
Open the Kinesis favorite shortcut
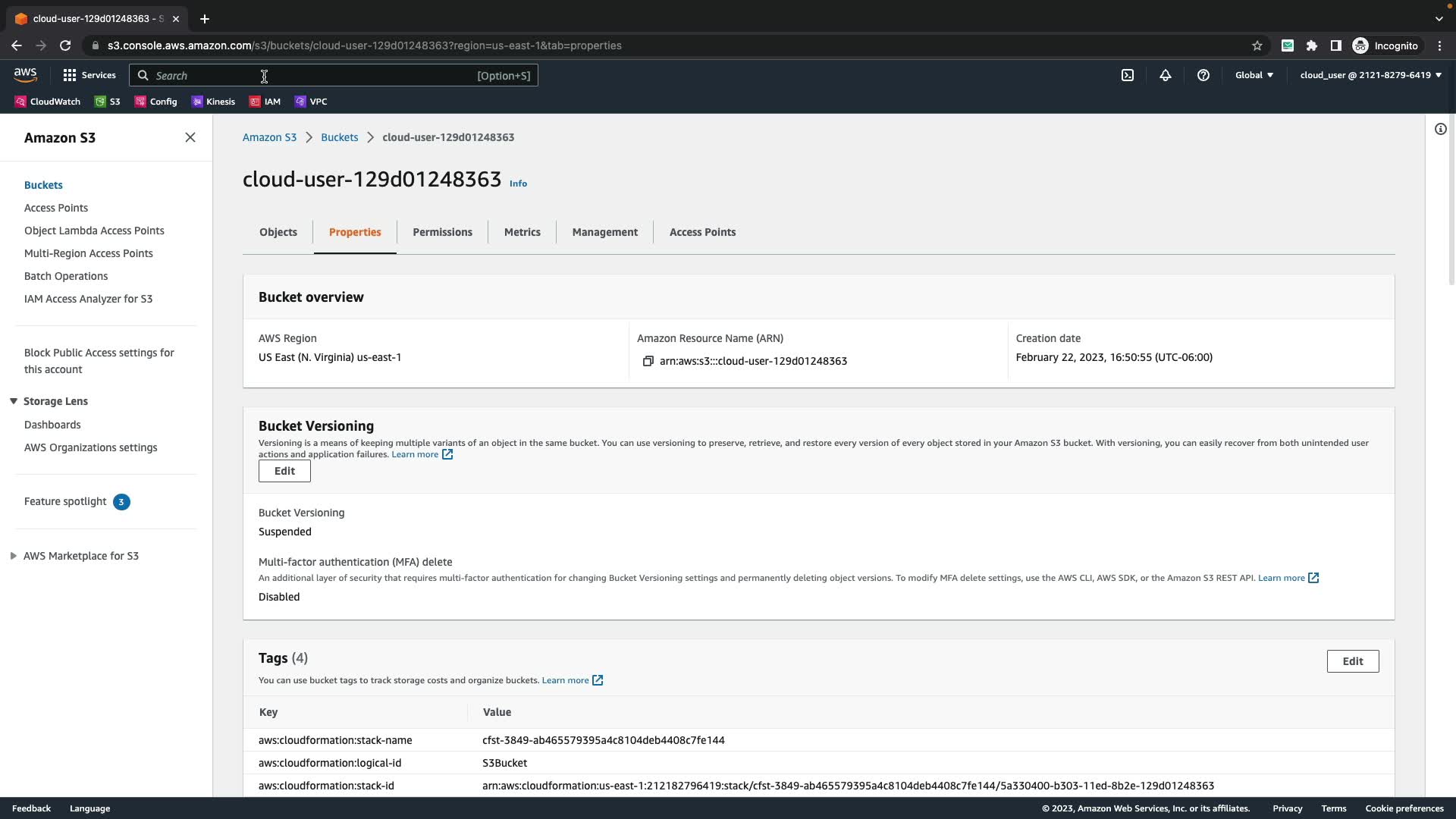point(213,102)
